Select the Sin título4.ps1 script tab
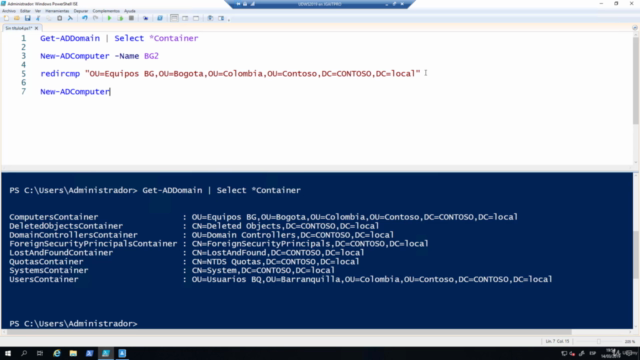 (18, 28)
